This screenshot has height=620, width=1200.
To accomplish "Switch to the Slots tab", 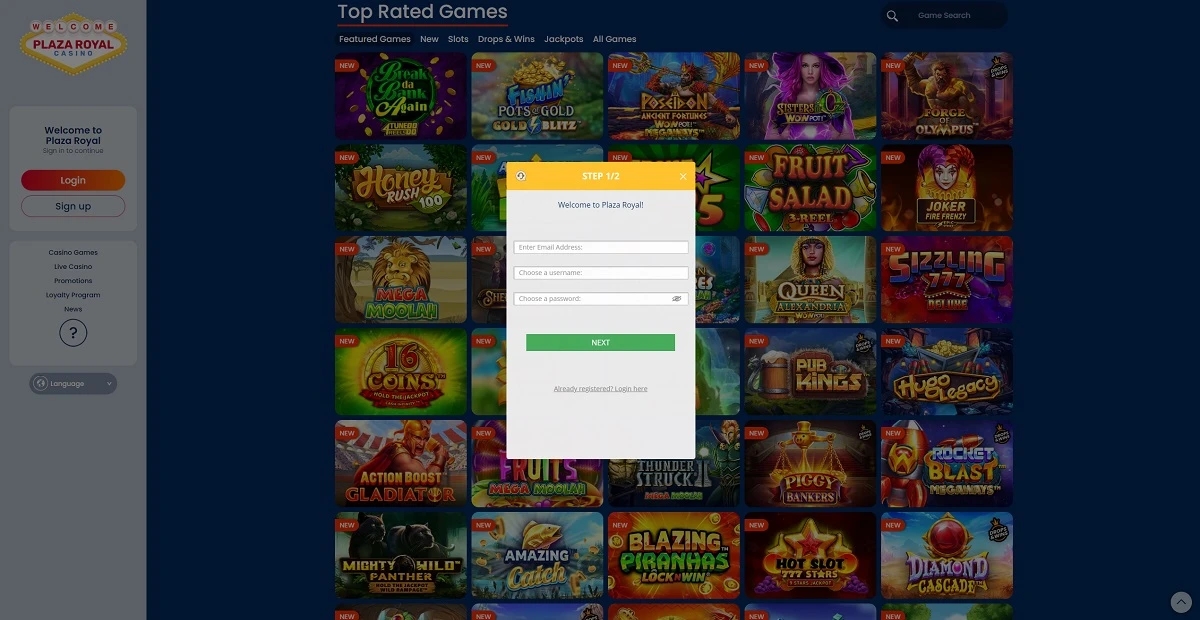I will (458, 39).
